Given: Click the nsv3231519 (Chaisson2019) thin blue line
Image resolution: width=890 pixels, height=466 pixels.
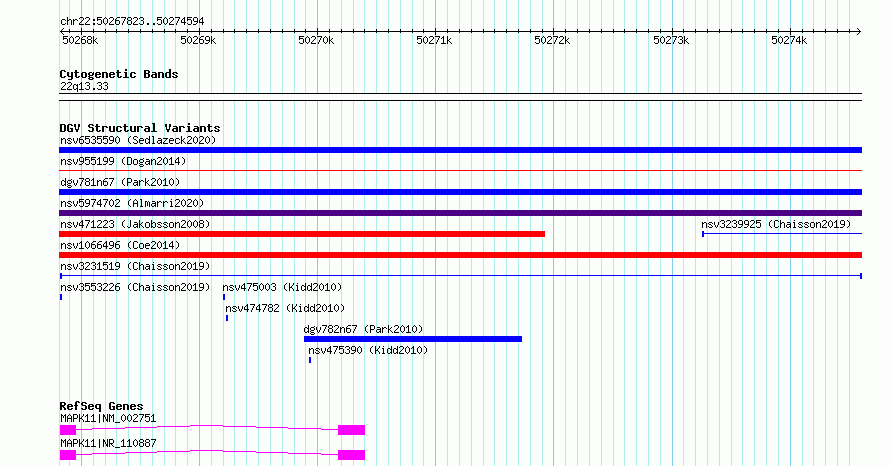Looking at the screenshot, I should (460, 276).
